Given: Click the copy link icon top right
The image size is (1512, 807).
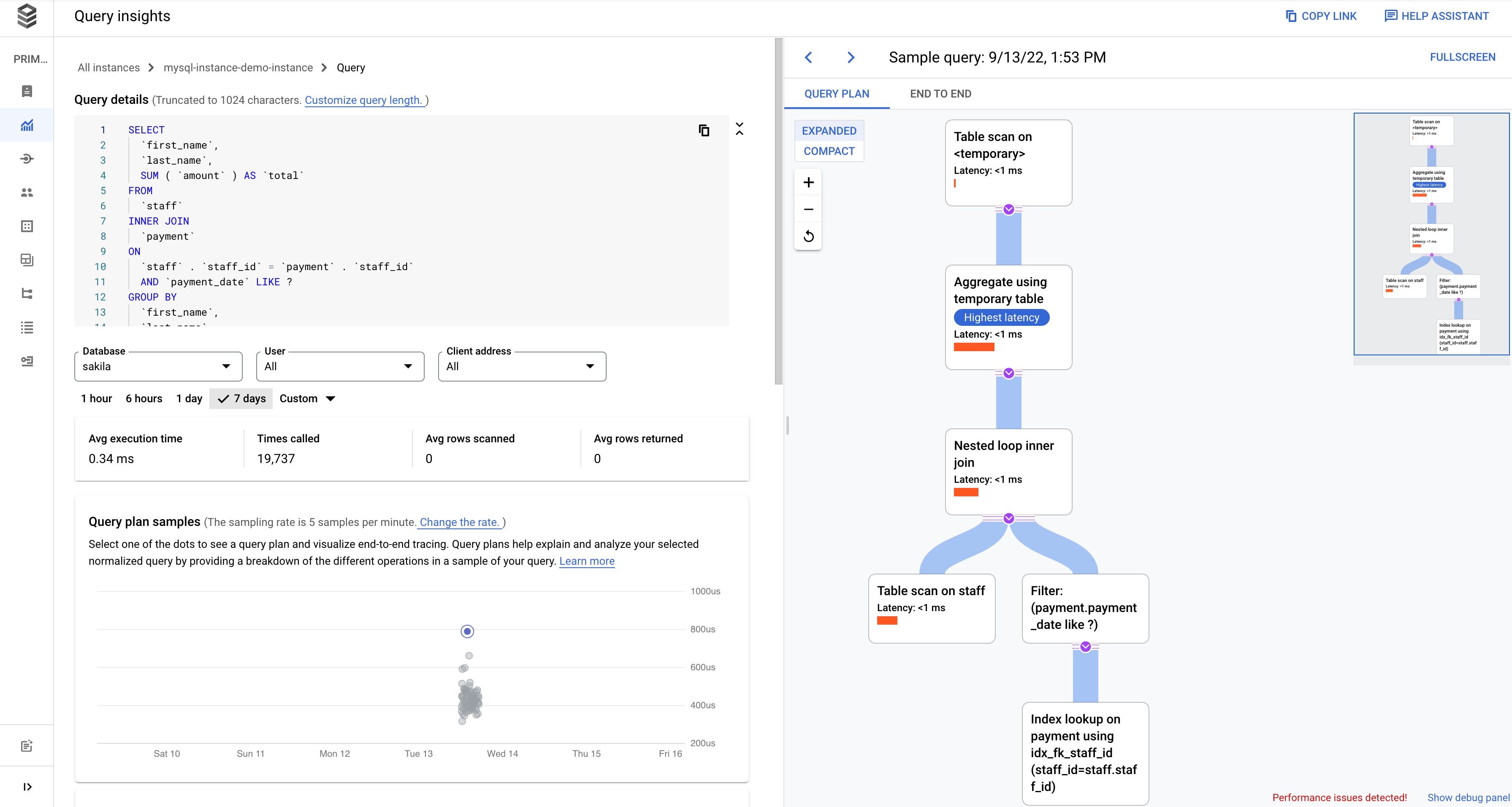Looking at the screenshot, I should 1290,17.
